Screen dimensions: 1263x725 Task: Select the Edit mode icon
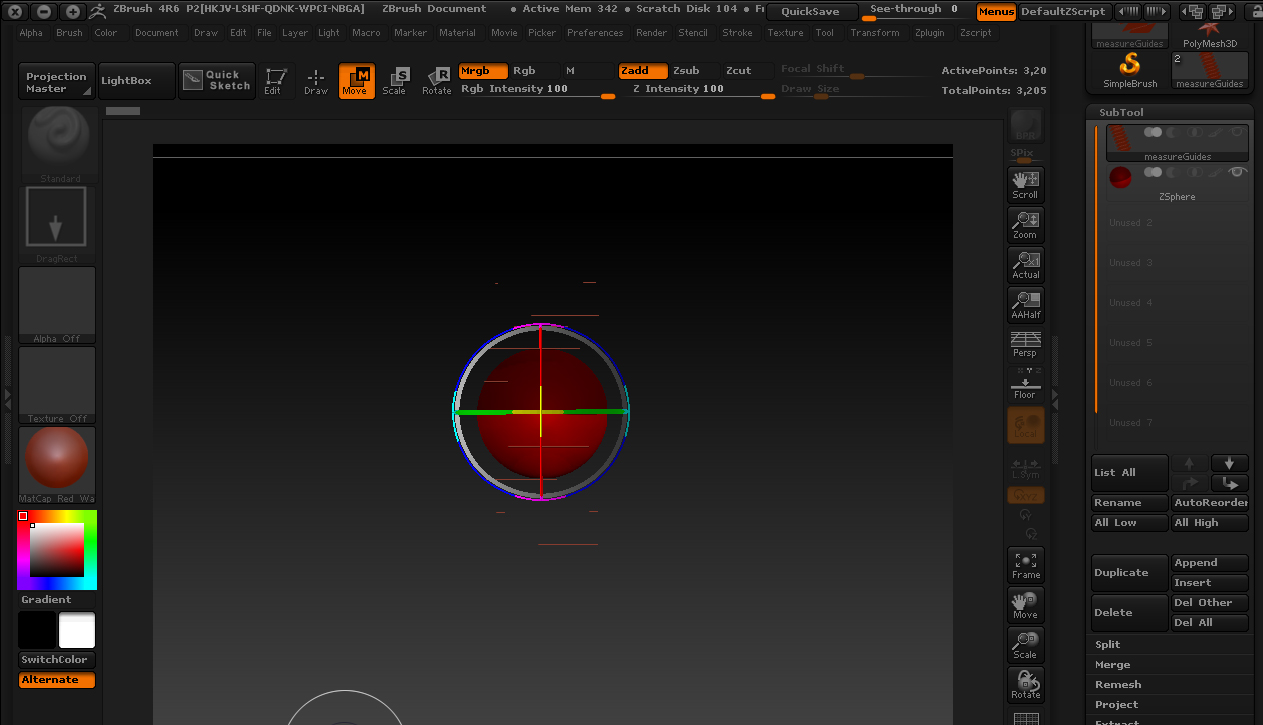274,81
